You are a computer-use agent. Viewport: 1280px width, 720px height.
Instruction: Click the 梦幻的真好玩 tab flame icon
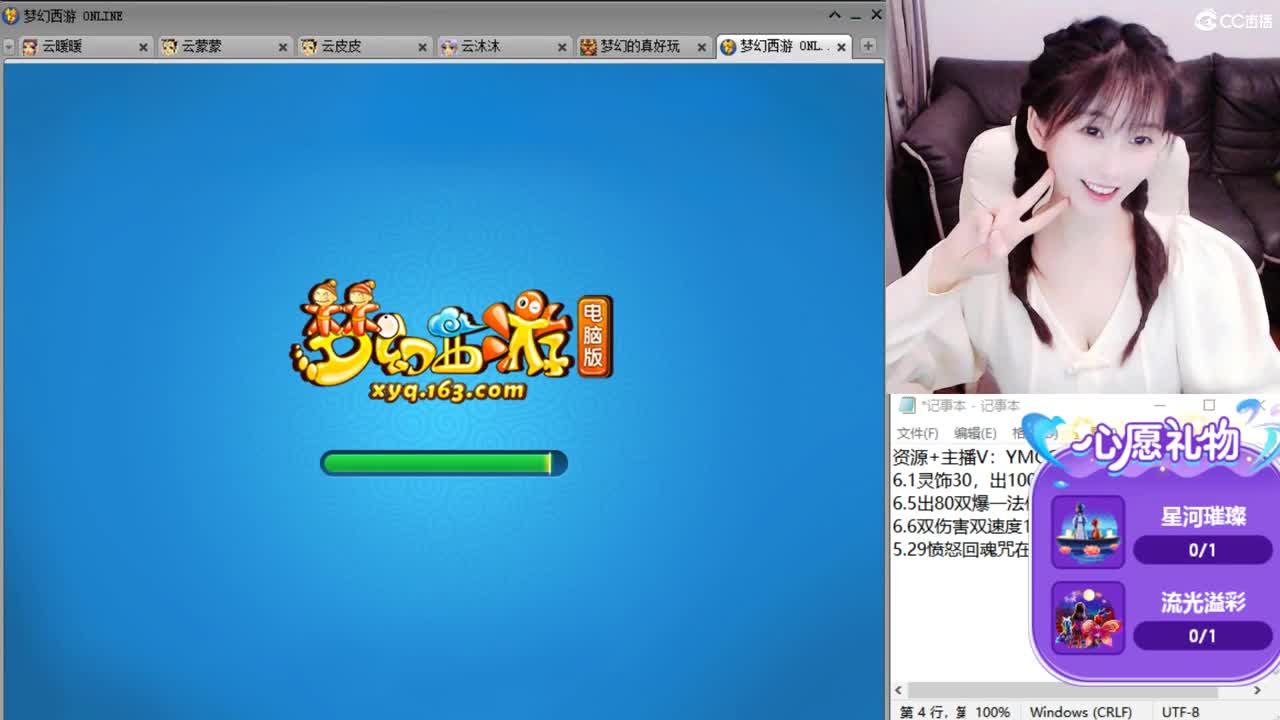[588, 46]
